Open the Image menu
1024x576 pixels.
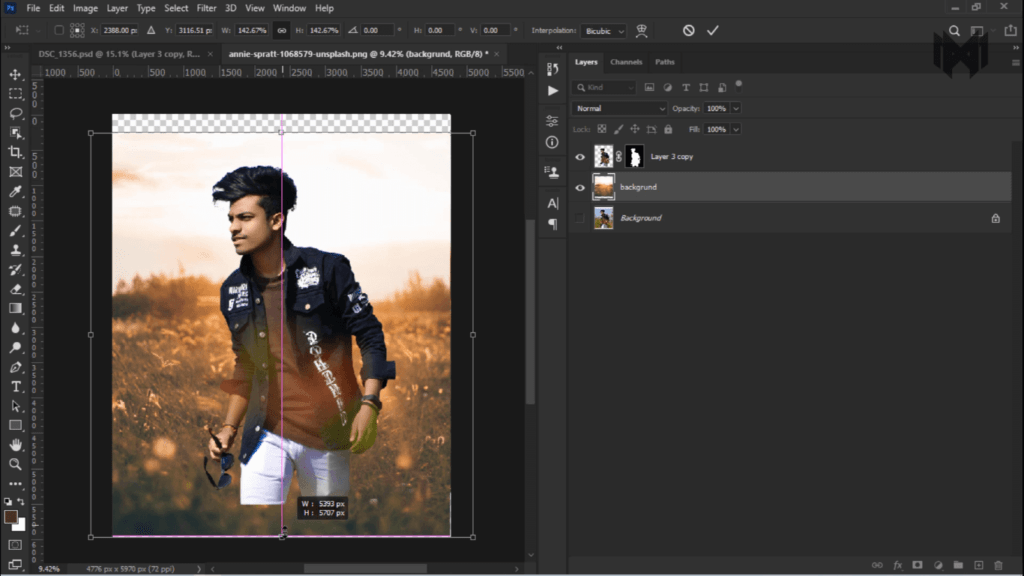pyautogui.click(x=85, y=8)
